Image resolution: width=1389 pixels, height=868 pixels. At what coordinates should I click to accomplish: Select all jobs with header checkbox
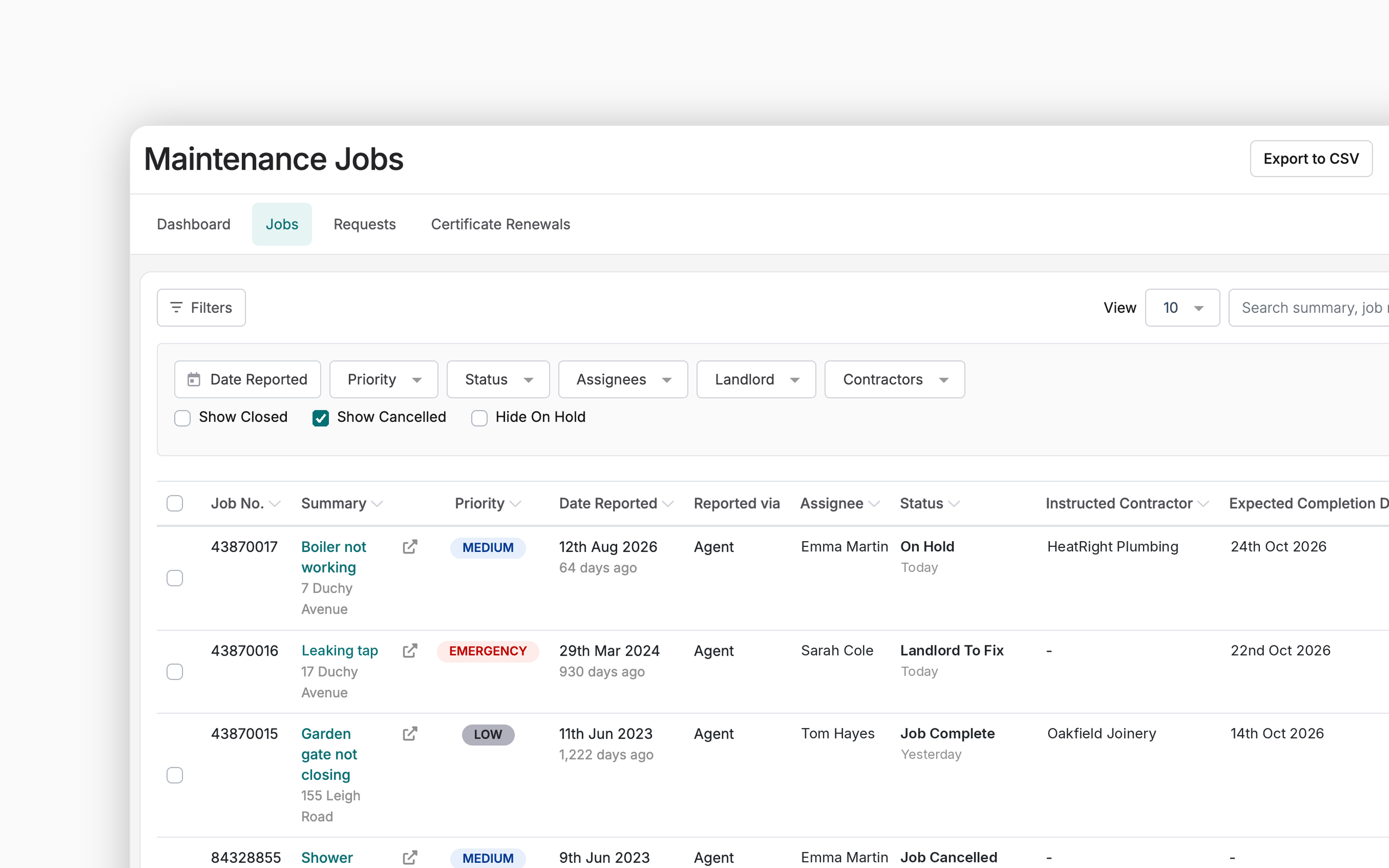(x=174, y=503)
